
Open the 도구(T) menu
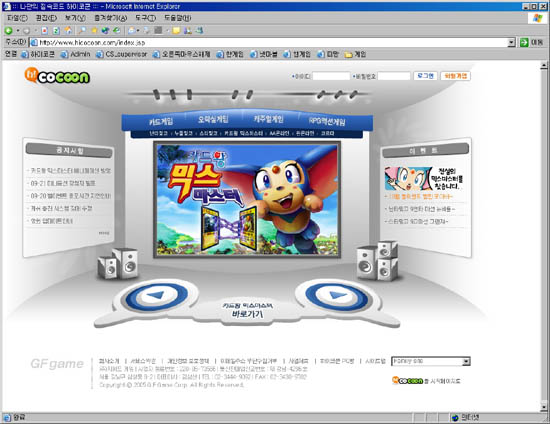coord(145,18)
